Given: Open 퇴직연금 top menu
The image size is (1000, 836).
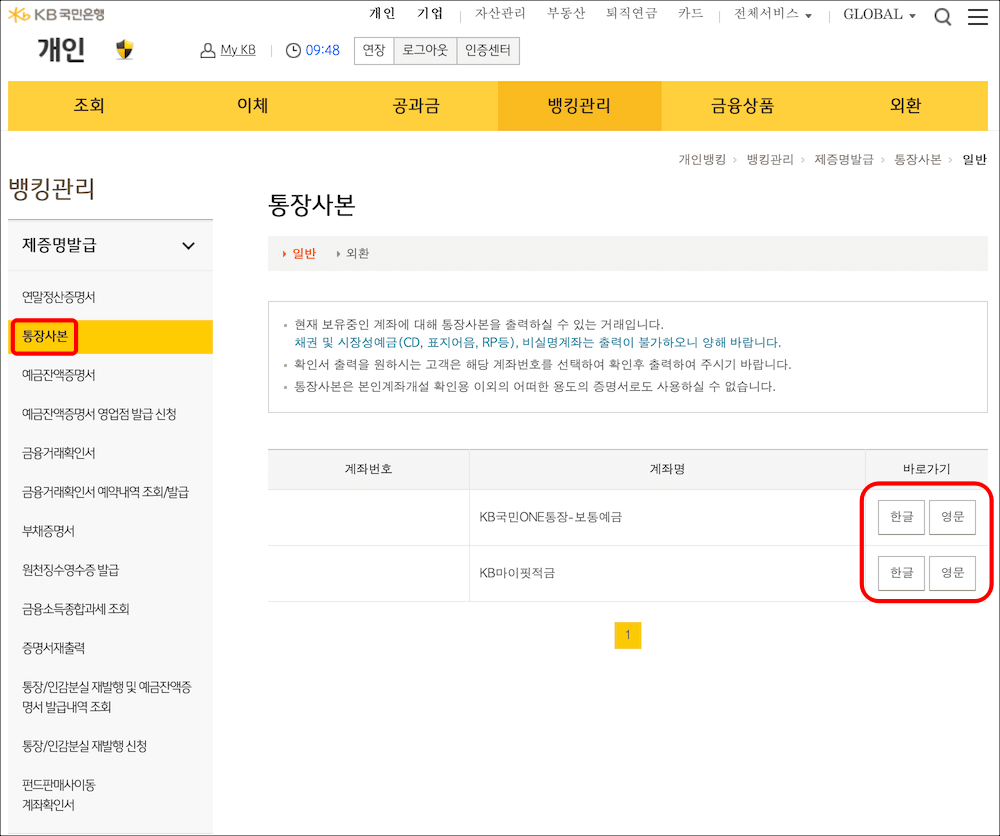Looking at the screenshot, I should (631, 13).
